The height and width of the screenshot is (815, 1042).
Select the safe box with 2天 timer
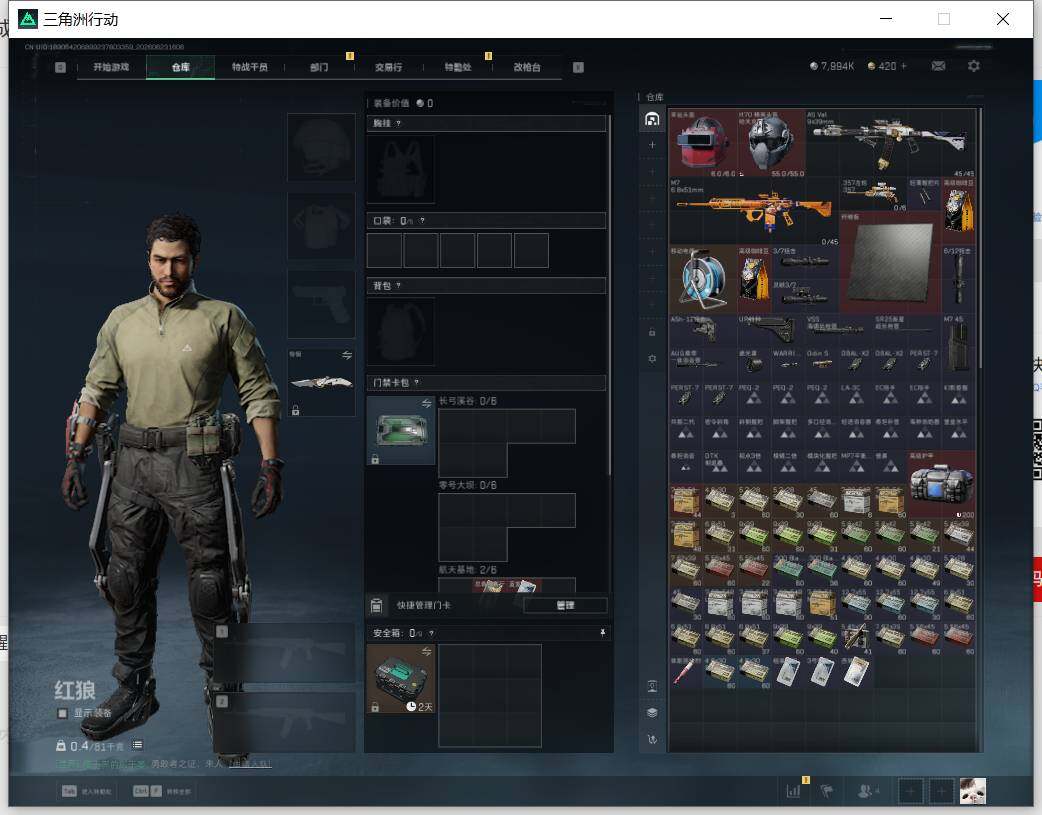click(x=401, y=679)
